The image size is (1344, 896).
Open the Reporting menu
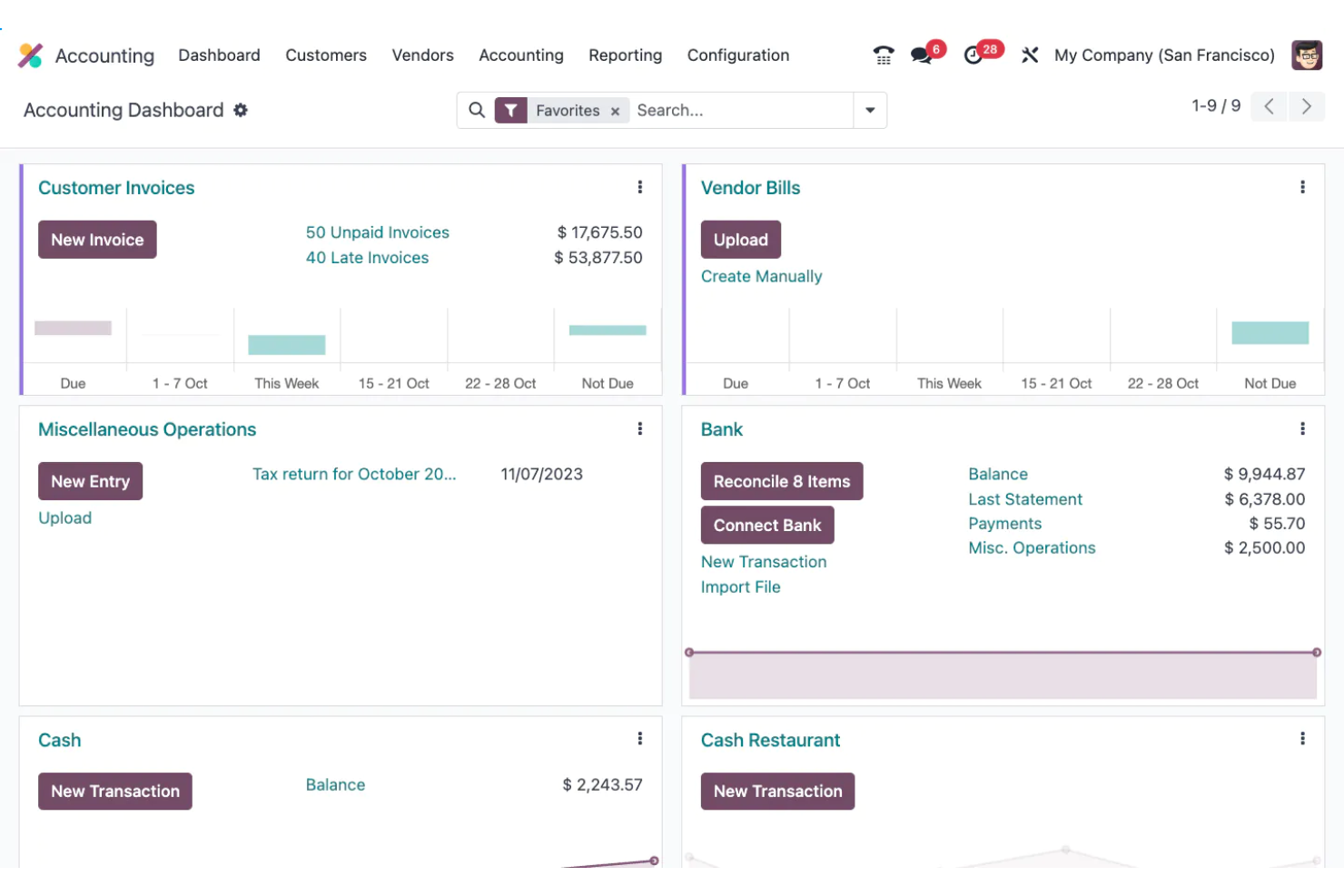[x=625, y=54]
